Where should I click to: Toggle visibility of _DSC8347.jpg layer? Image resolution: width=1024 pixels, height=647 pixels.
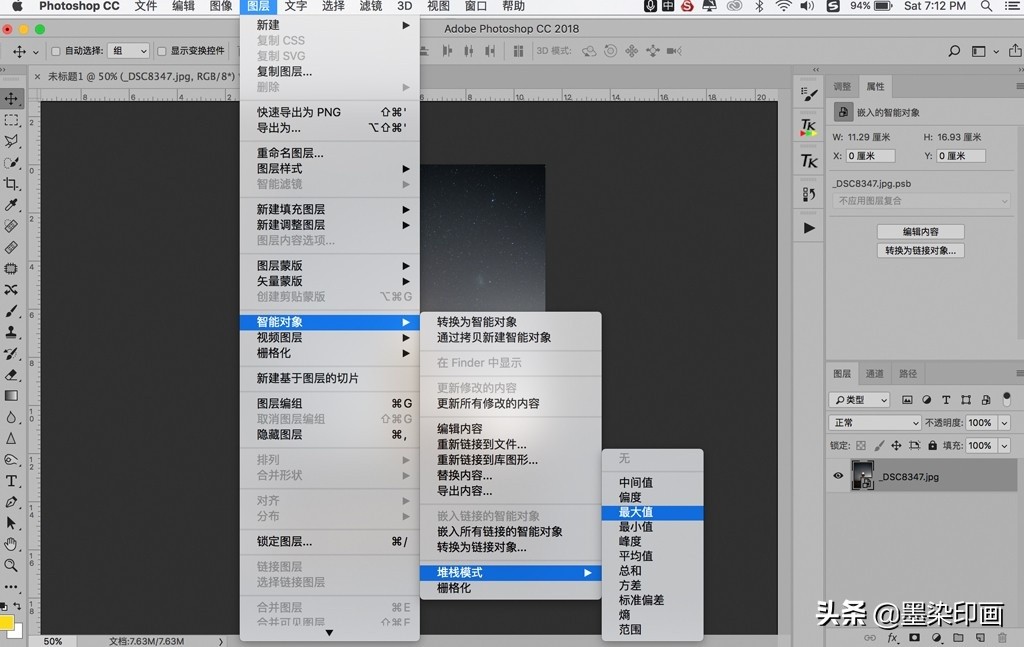pos(838,476)
